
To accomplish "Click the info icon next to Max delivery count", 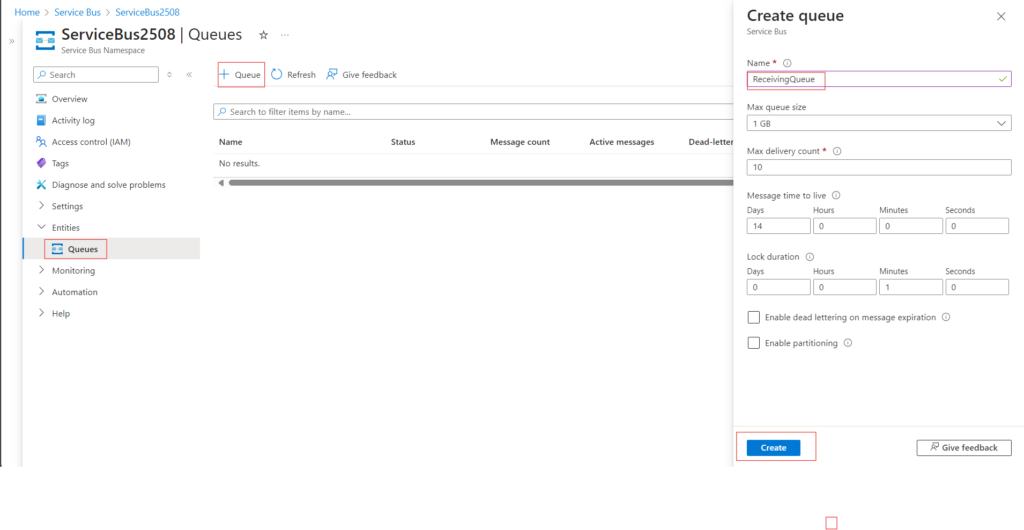I will 837,151.
